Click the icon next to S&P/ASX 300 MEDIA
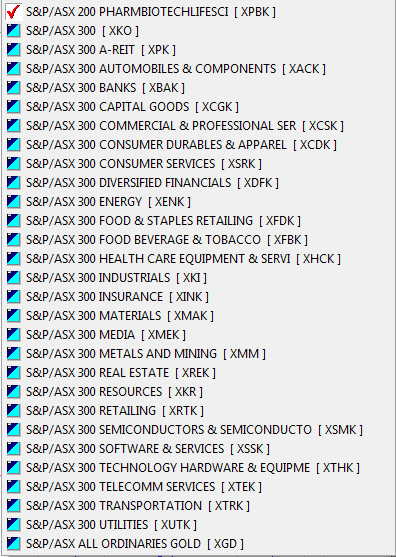Viewport: 396px width, 557px height. [13, 335]
